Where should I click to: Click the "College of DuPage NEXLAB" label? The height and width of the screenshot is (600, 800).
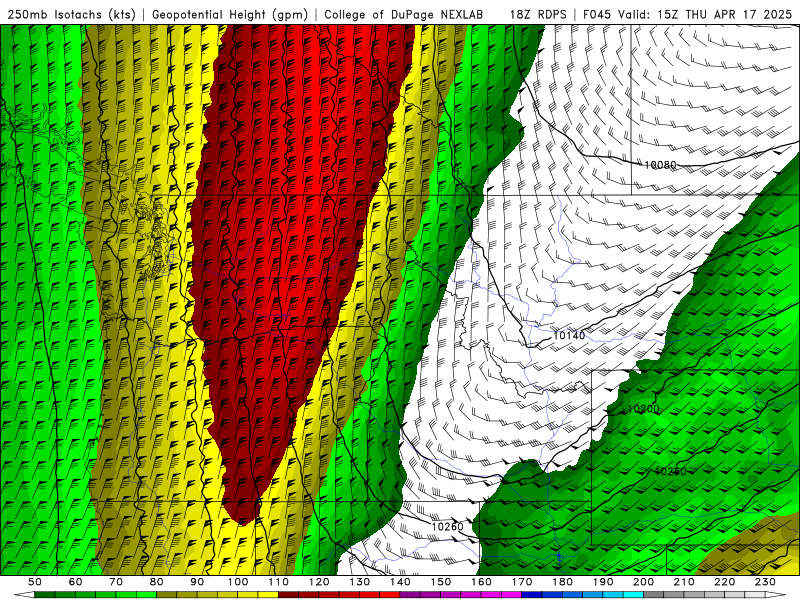point(403,15)
